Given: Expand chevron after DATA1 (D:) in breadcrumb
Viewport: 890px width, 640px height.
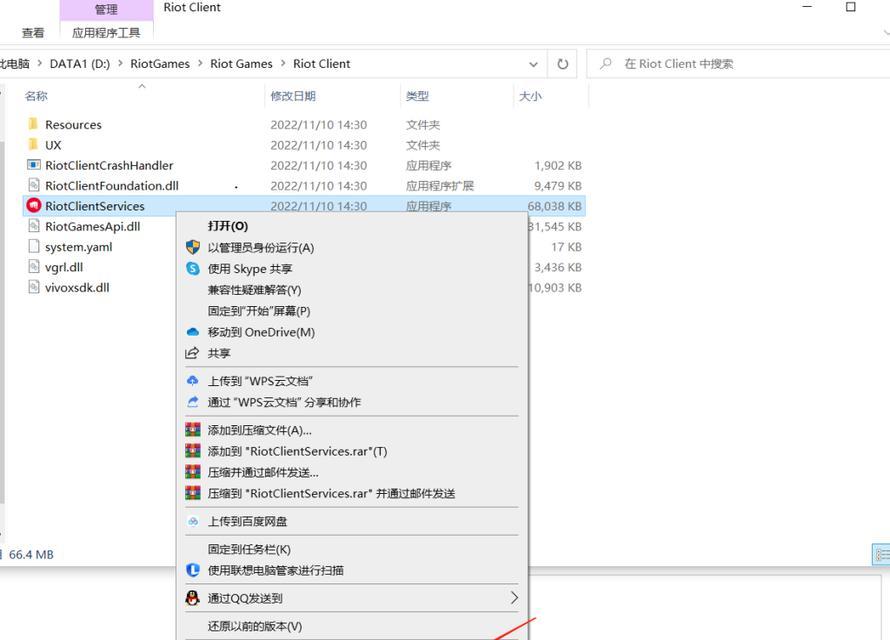Looking at the screenshot, I should 120,64.
